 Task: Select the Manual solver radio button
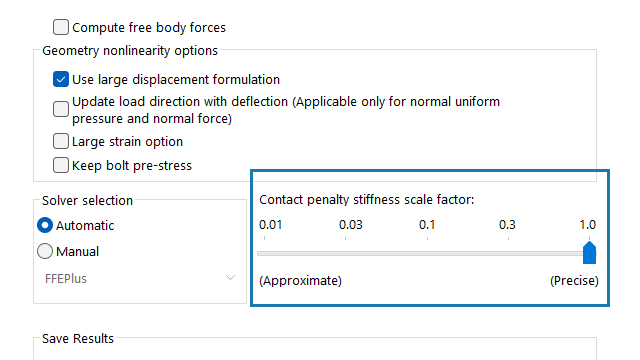[x=45, y=251]
